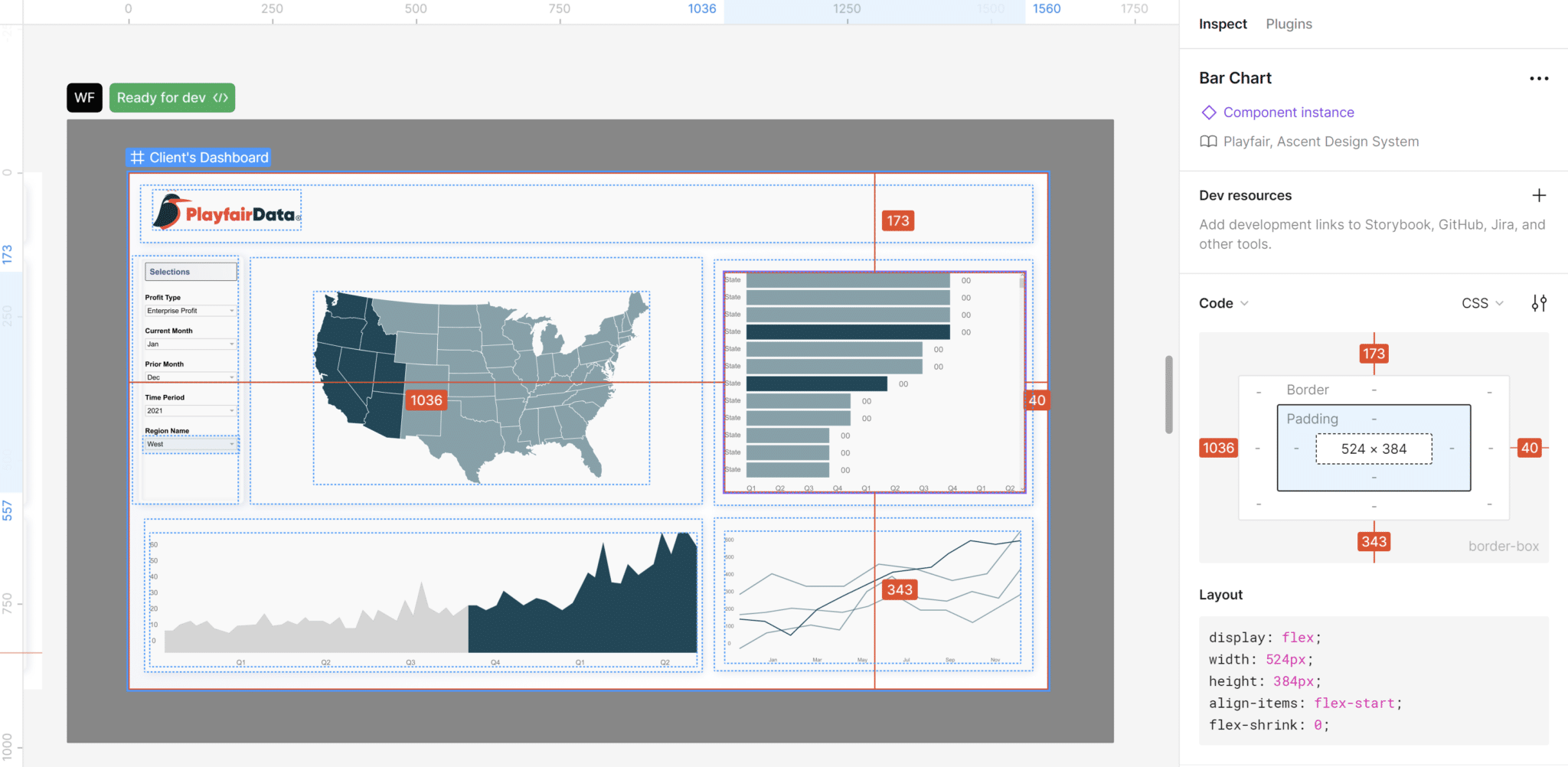The width and height of the screenshot is (1568, 767).
Task: Click the Playfair design system book icon
Action: click(x=1209, y=141)
